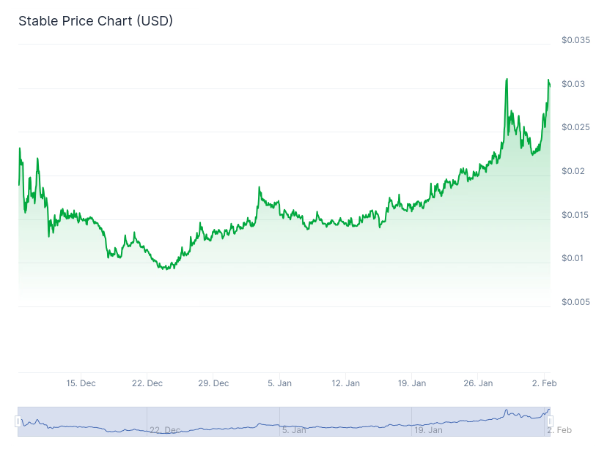This screenshot has height=460, width=616.
Task: Click the 26. Jan x-axis date label
Action: pos(479,383)
